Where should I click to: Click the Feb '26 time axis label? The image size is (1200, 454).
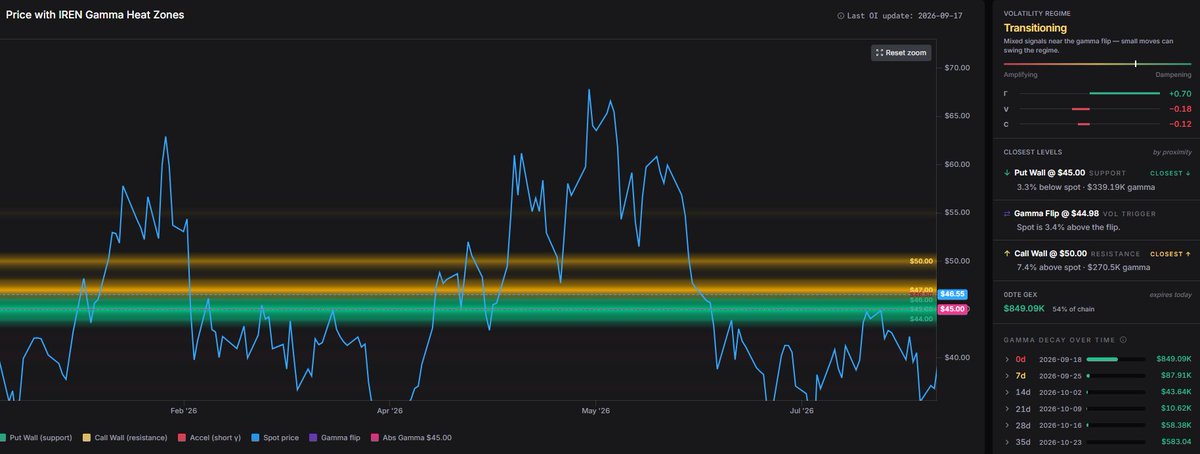tap(184, 410)
